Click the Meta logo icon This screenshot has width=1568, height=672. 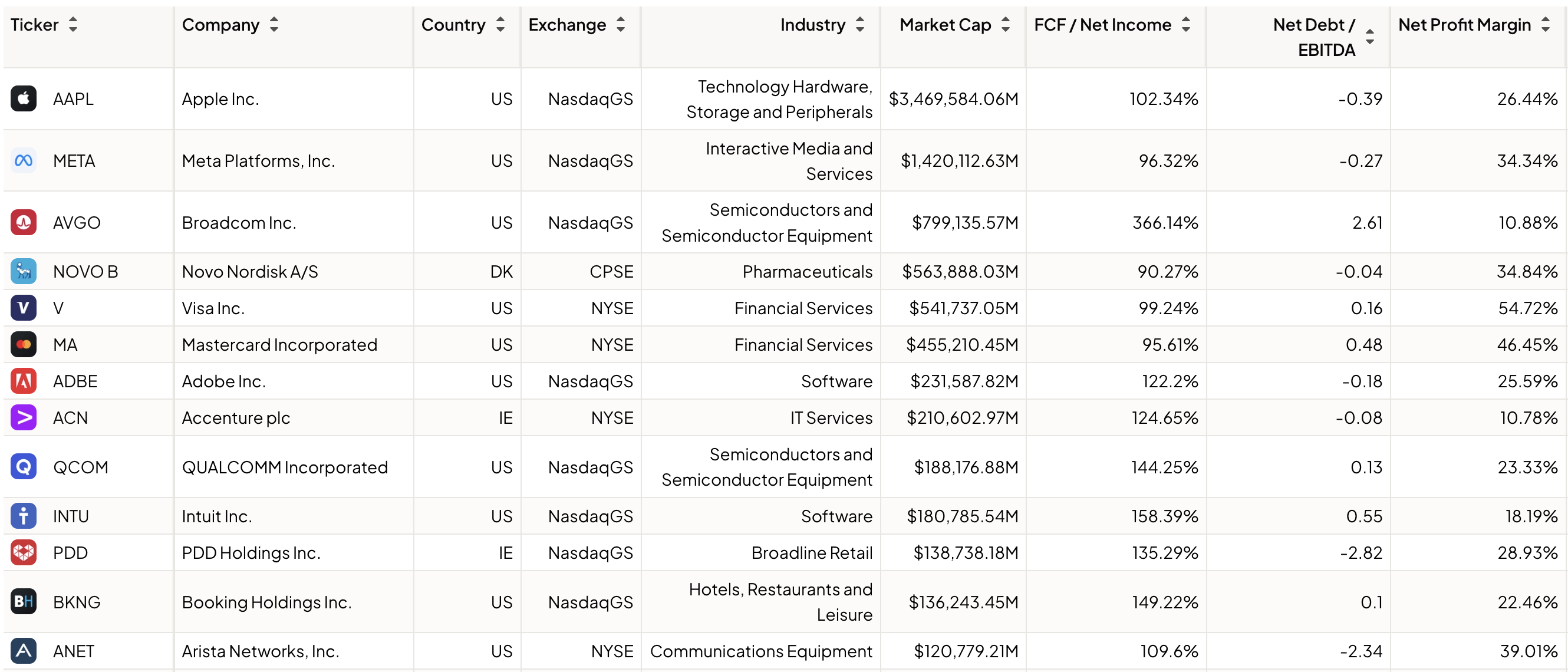tap(23, 161)
